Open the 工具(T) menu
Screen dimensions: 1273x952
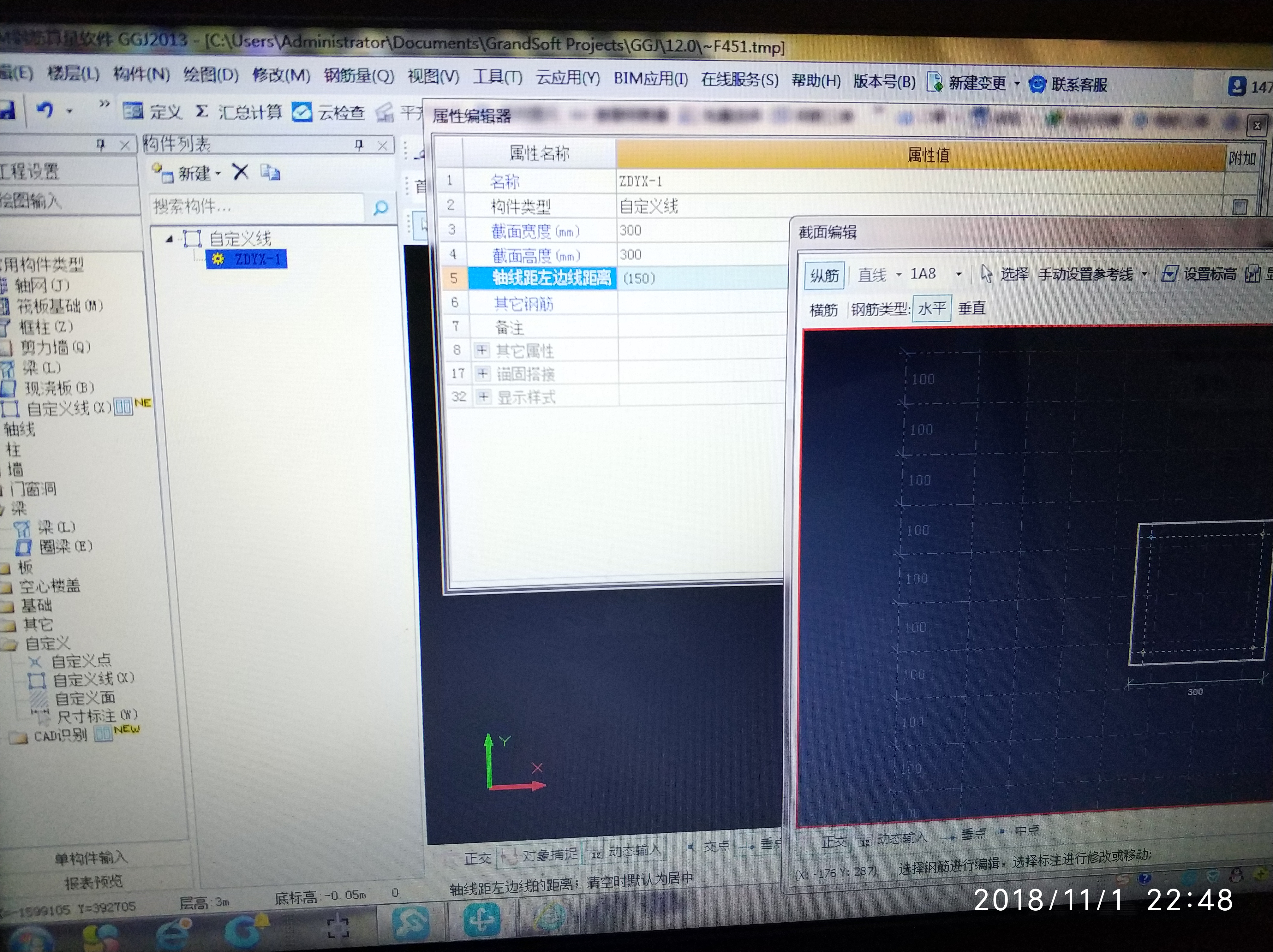point(497,77)
